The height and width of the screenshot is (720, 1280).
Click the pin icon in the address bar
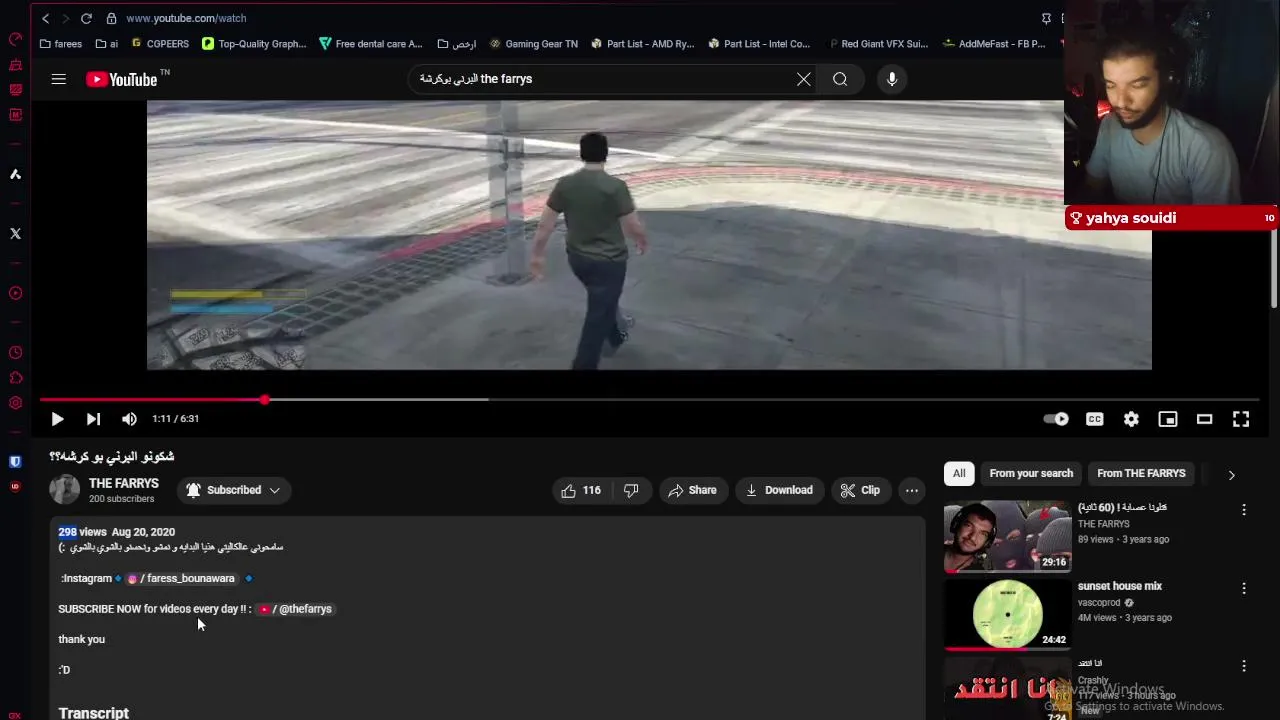1046,18
